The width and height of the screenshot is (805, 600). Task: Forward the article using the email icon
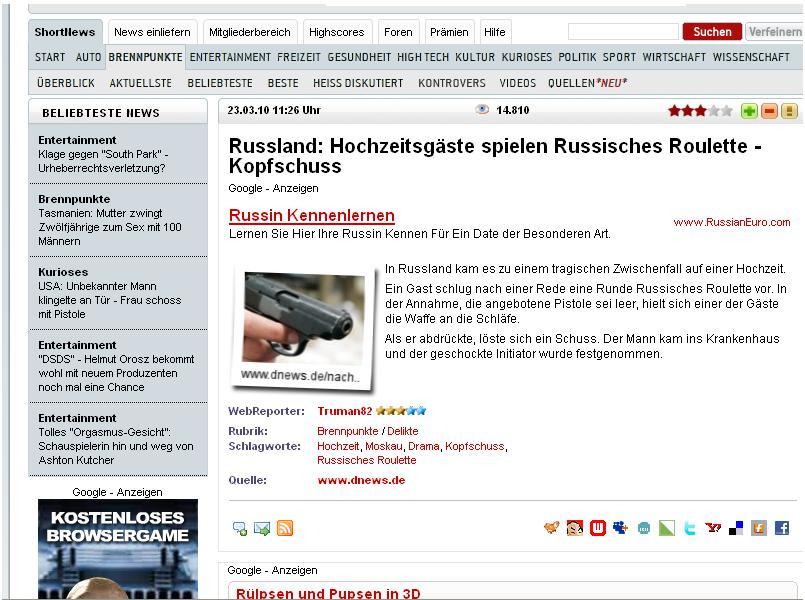pyautogui.click(x=261, y=527)
